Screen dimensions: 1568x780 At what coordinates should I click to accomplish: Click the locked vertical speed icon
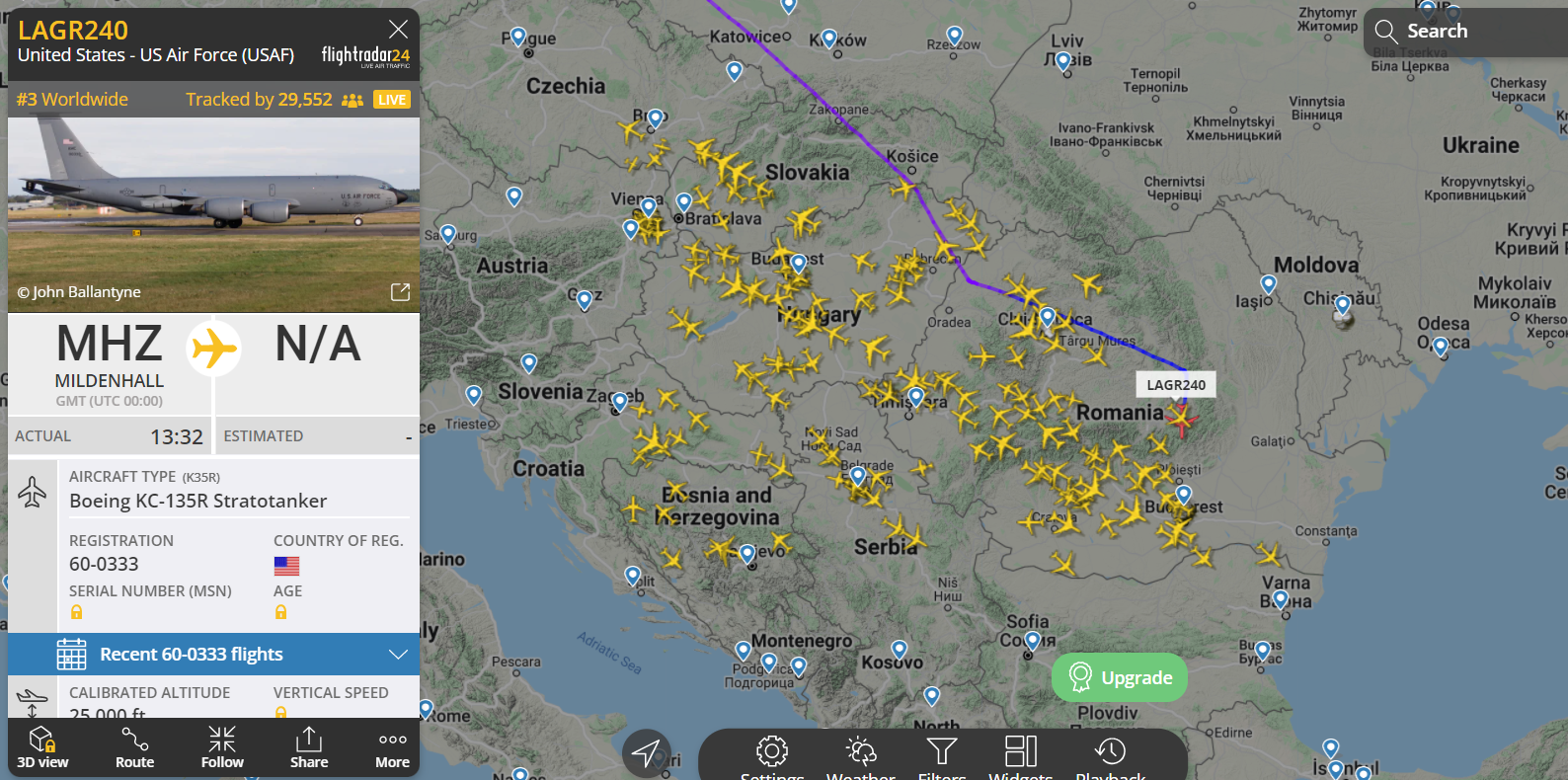(x=280, y=712)
